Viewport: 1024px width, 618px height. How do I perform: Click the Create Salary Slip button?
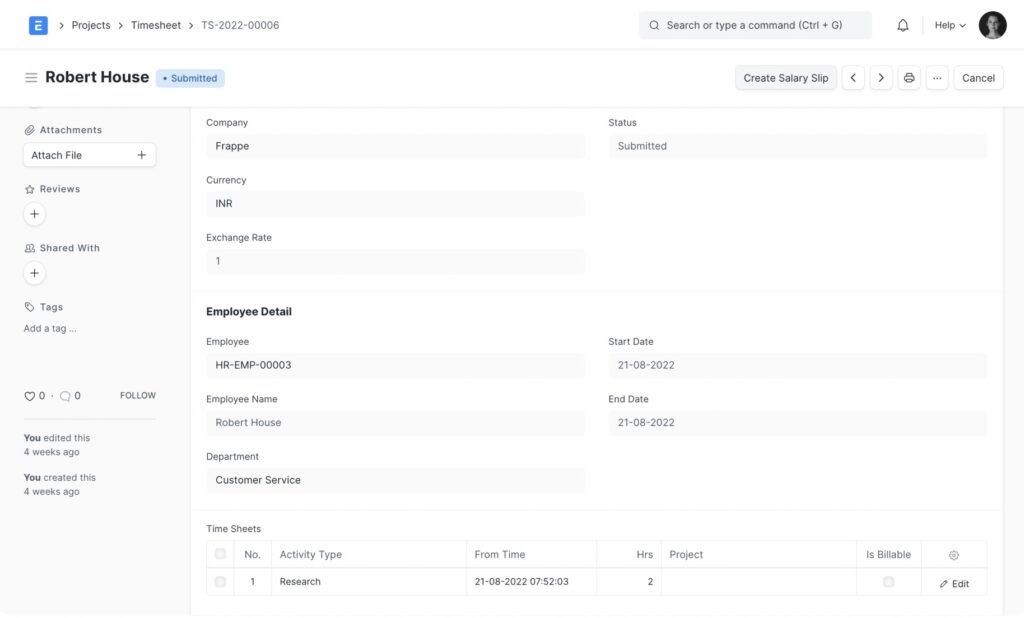(x=786, y=78)
